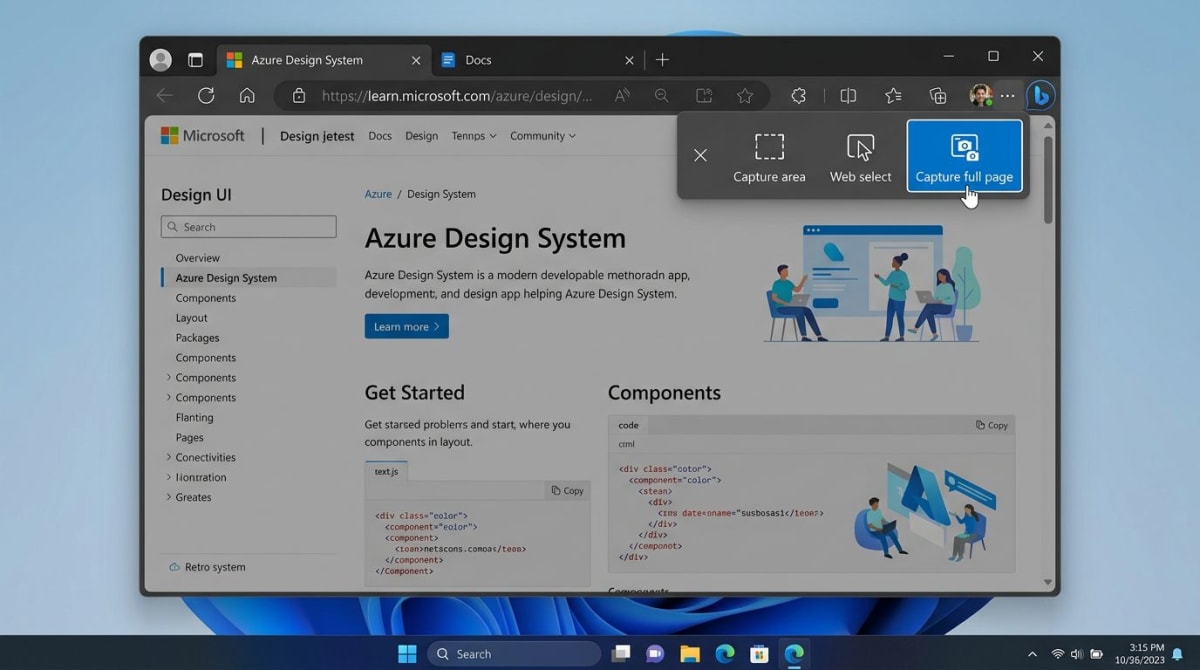Select Azure Design System in sidebar

pos(248,278)
